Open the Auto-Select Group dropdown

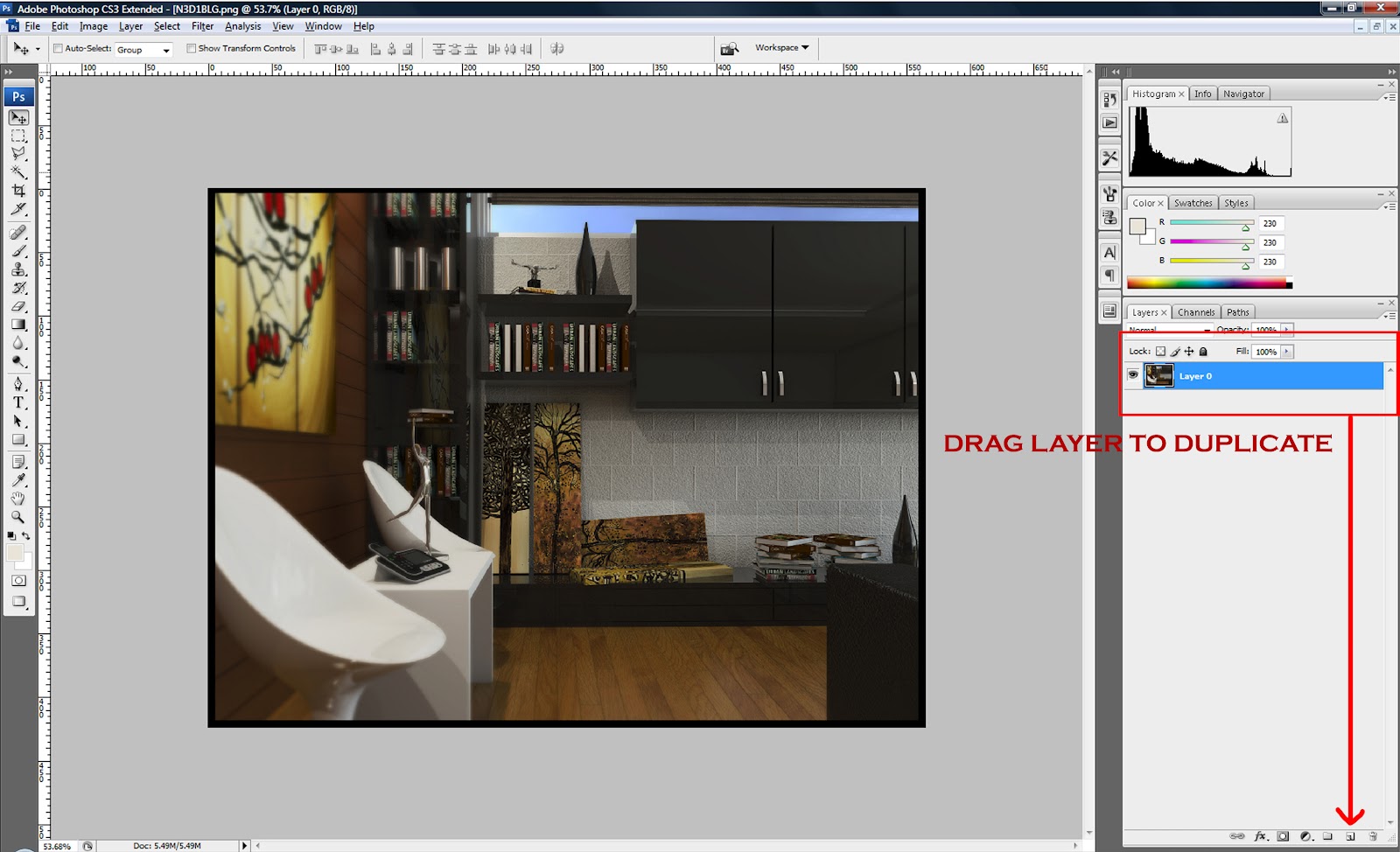pos(143,49)
